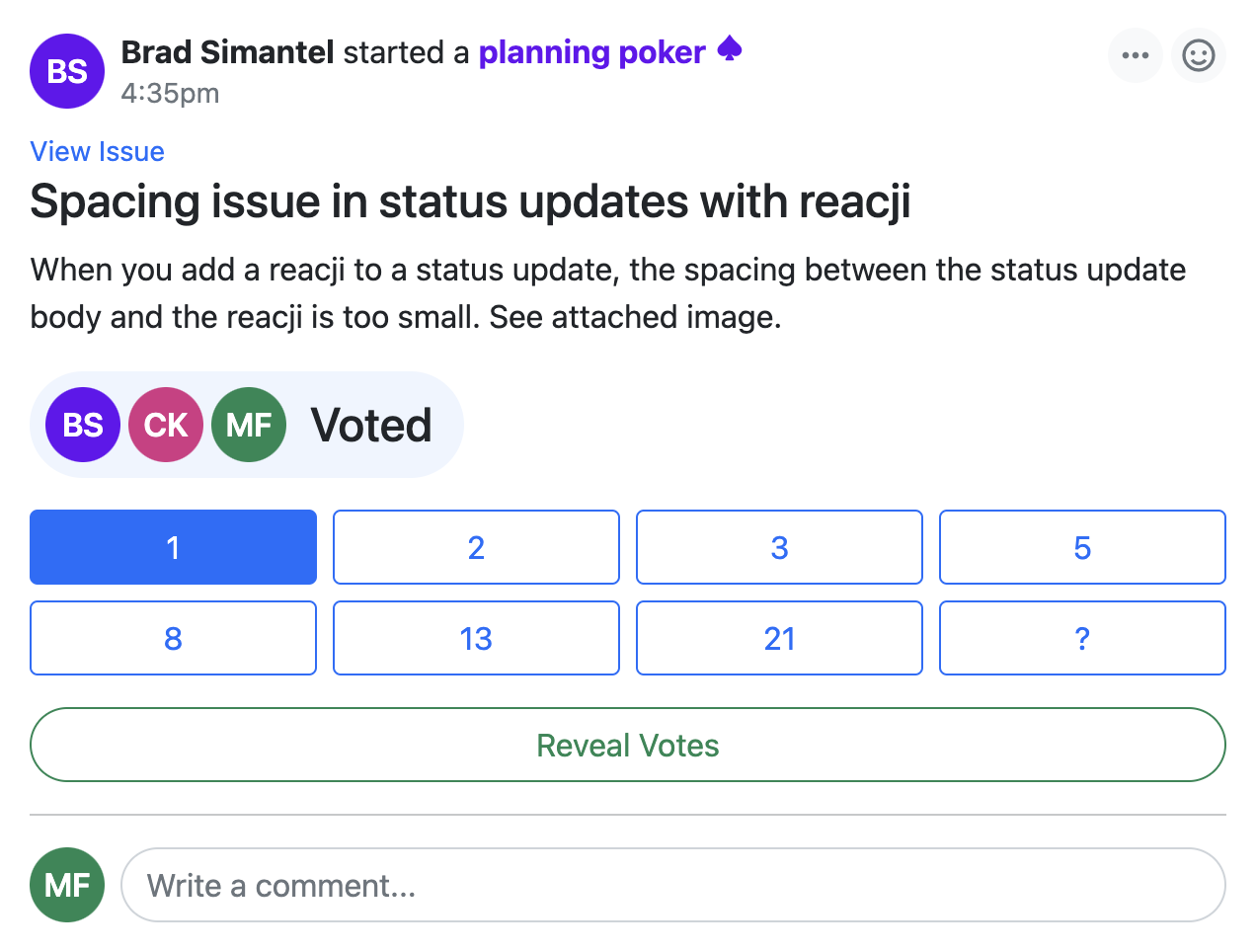Click the BS voter avatar
Image resolution: width=1256 pixels, height=952 pixels.
83,425
